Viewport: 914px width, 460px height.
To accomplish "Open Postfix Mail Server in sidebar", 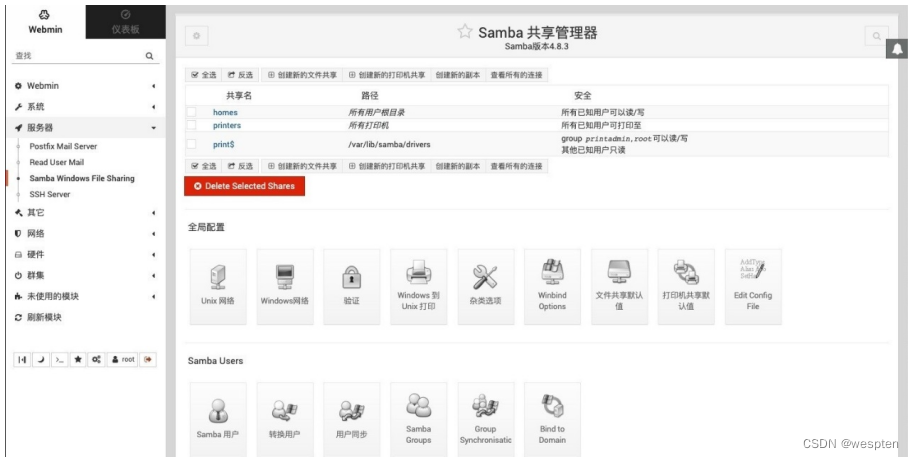I will (63, 146).
